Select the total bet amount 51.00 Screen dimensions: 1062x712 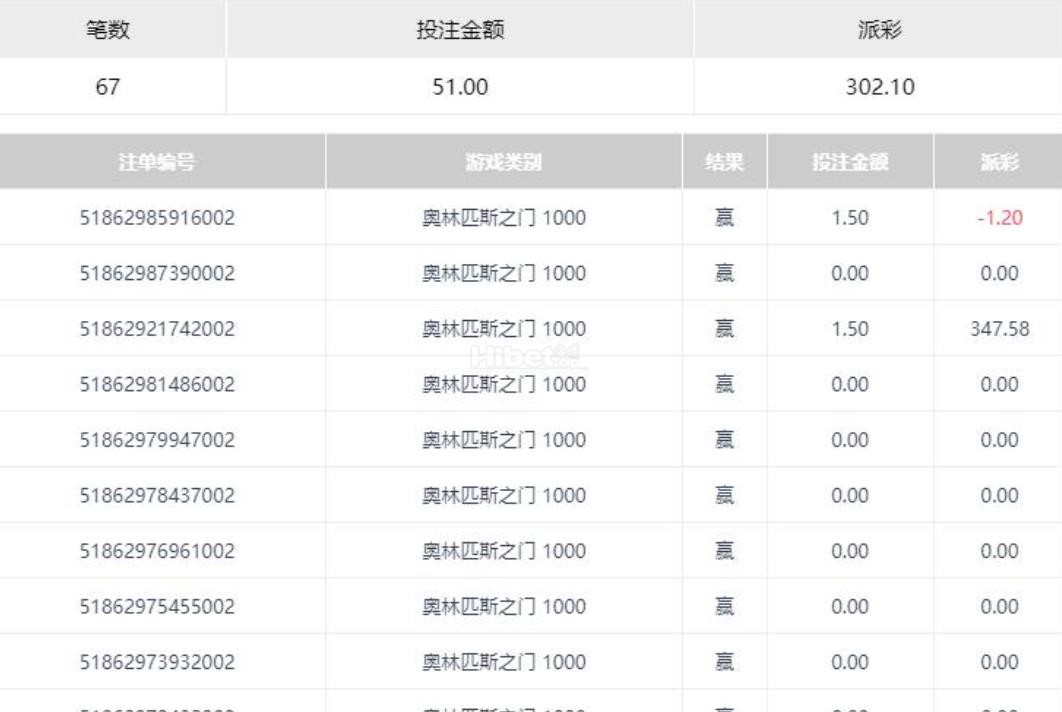[x=460, y=87]
